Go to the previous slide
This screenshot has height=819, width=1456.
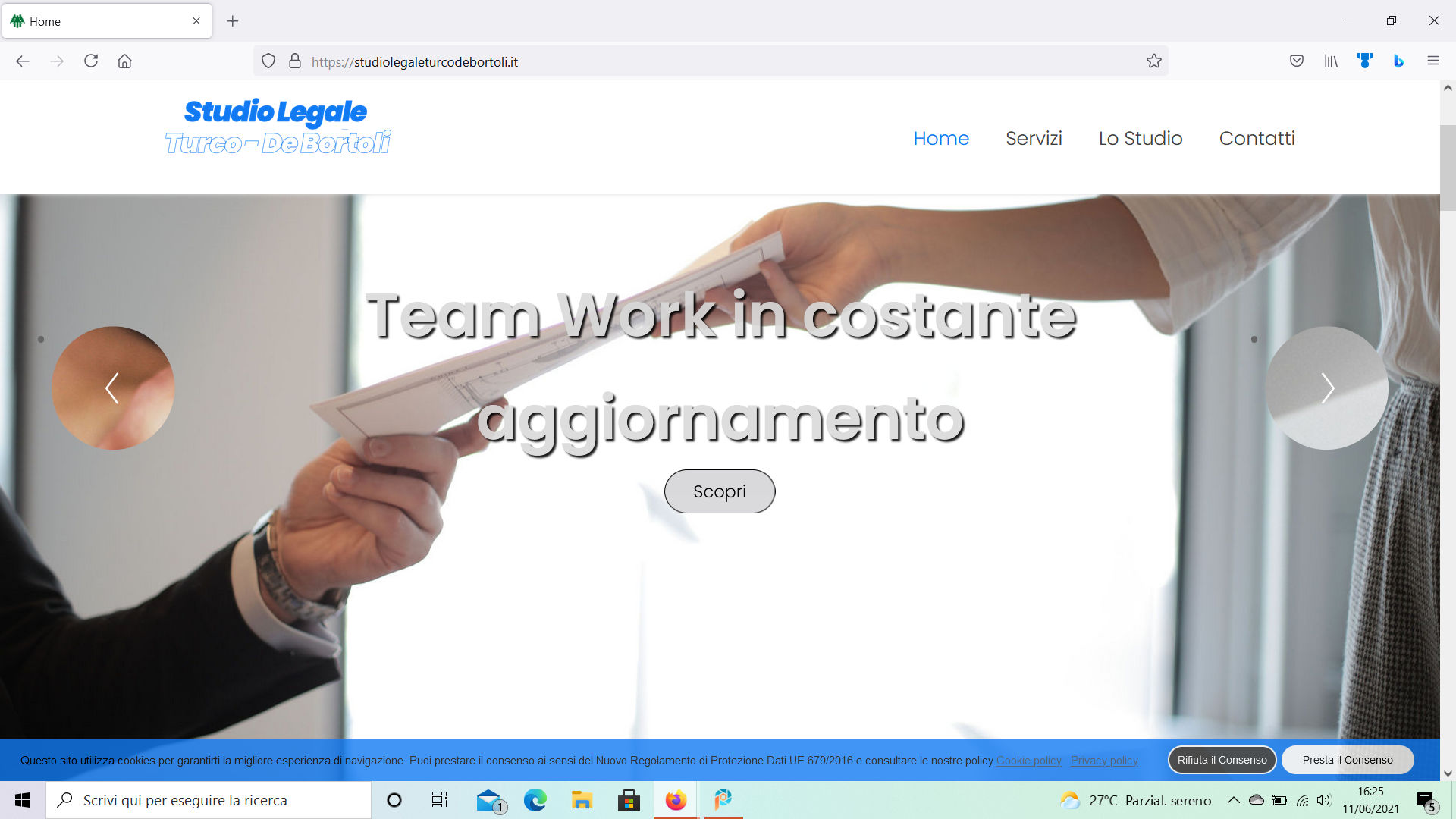(113, 388)
